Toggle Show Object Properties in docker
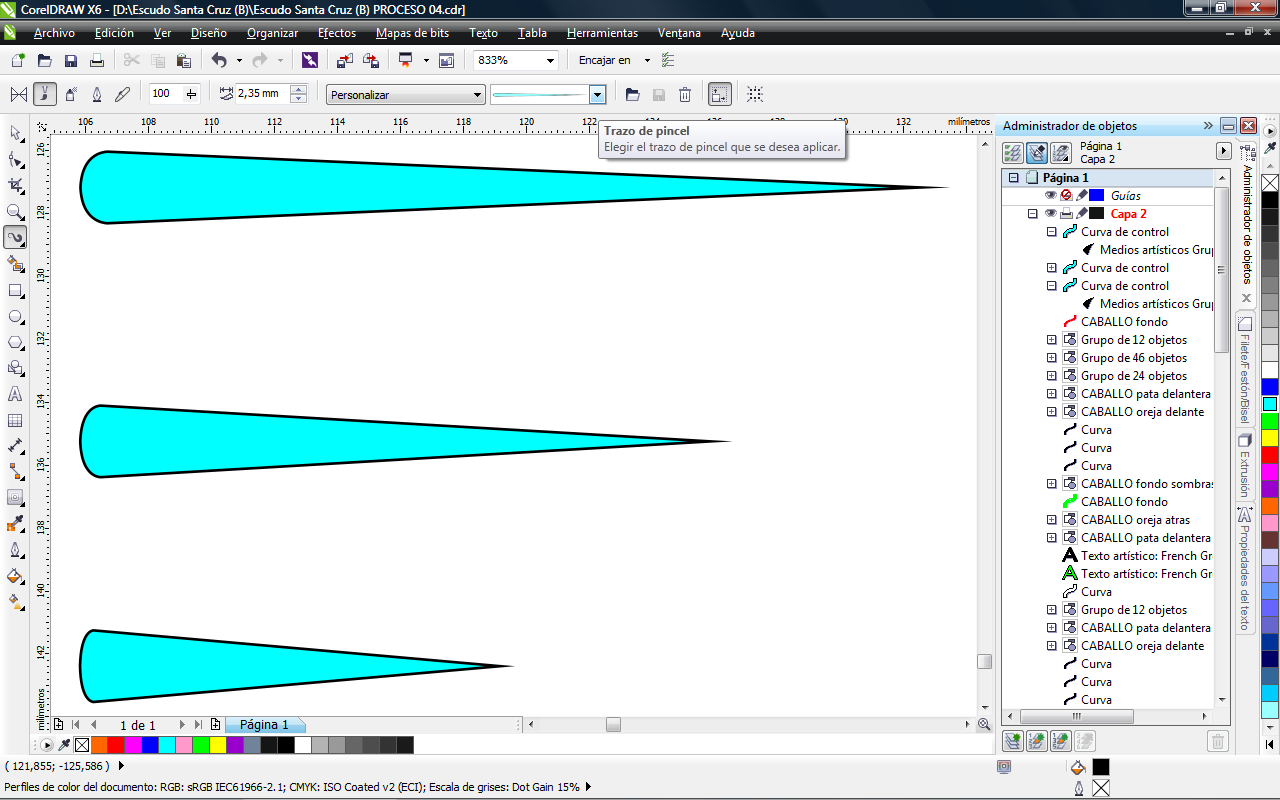Image resolution: width=1280 pixels, height=800 pixels. 1013,153
